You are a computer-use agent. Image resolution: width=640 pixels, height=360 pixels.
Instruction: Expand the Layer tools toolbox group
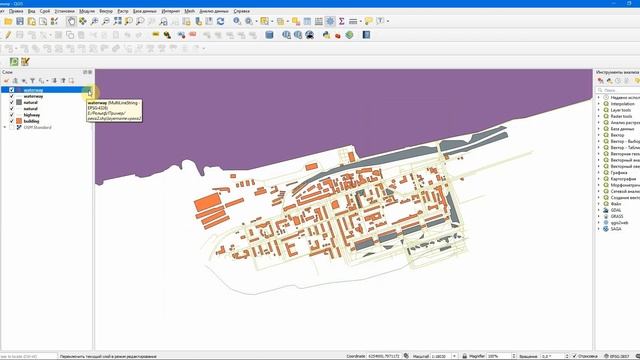click(599, 110)
